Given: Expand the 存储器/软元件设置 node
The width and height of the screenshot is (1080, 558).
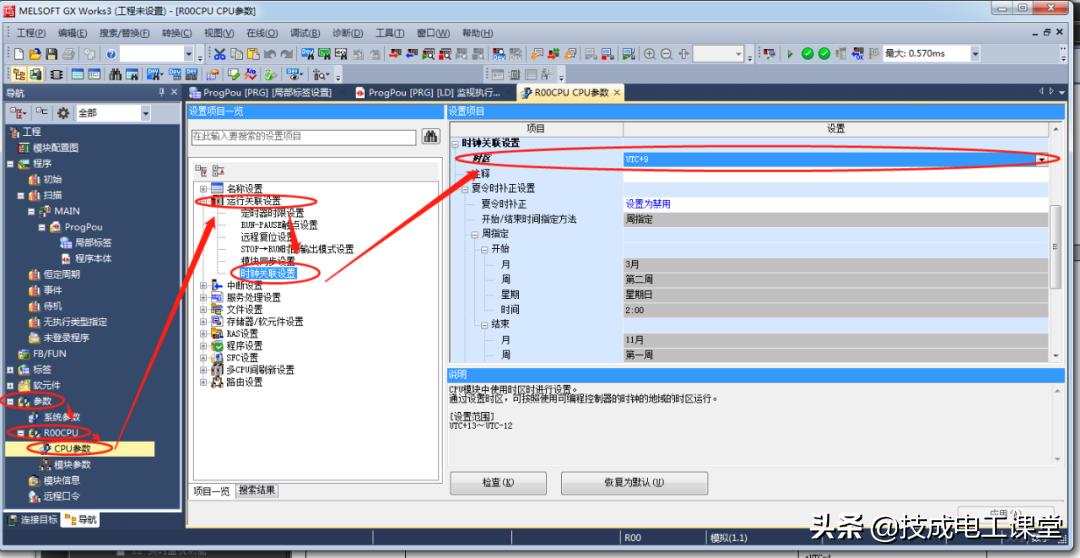Looking at the screenshot, I should pos(203,322).
